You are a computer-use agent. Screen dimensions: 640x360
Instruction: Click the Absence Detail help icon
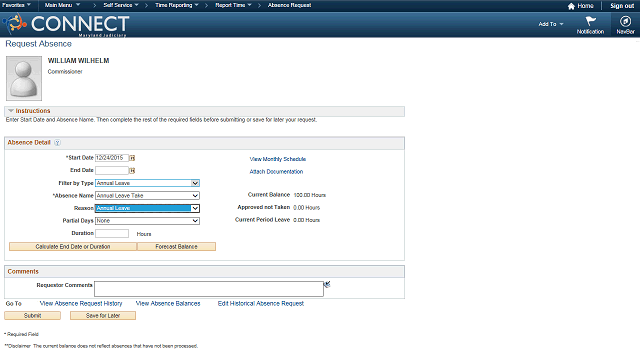(x=58, y=143)
